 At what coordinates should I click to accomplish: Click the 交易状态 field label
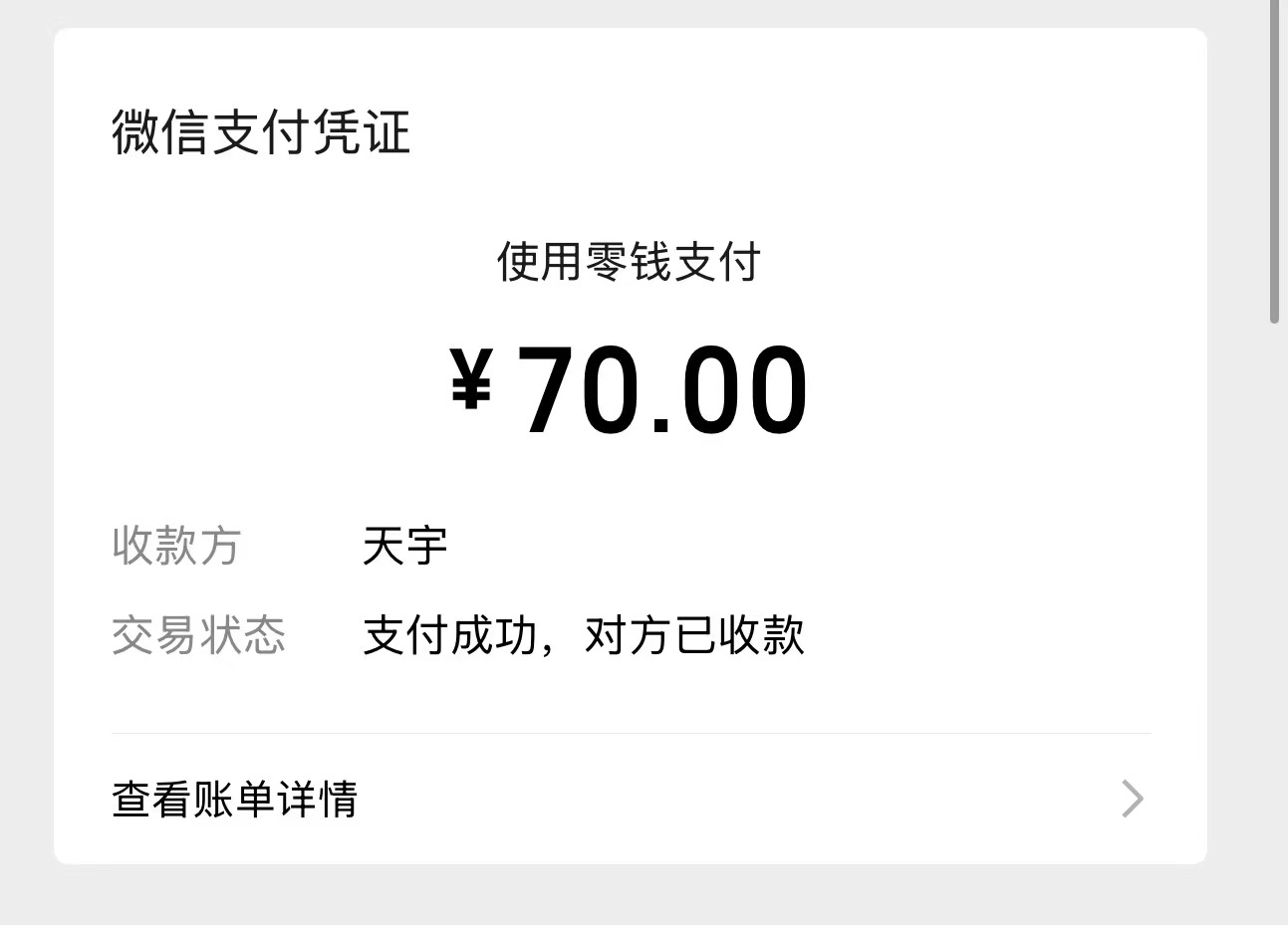pos(198,635)
